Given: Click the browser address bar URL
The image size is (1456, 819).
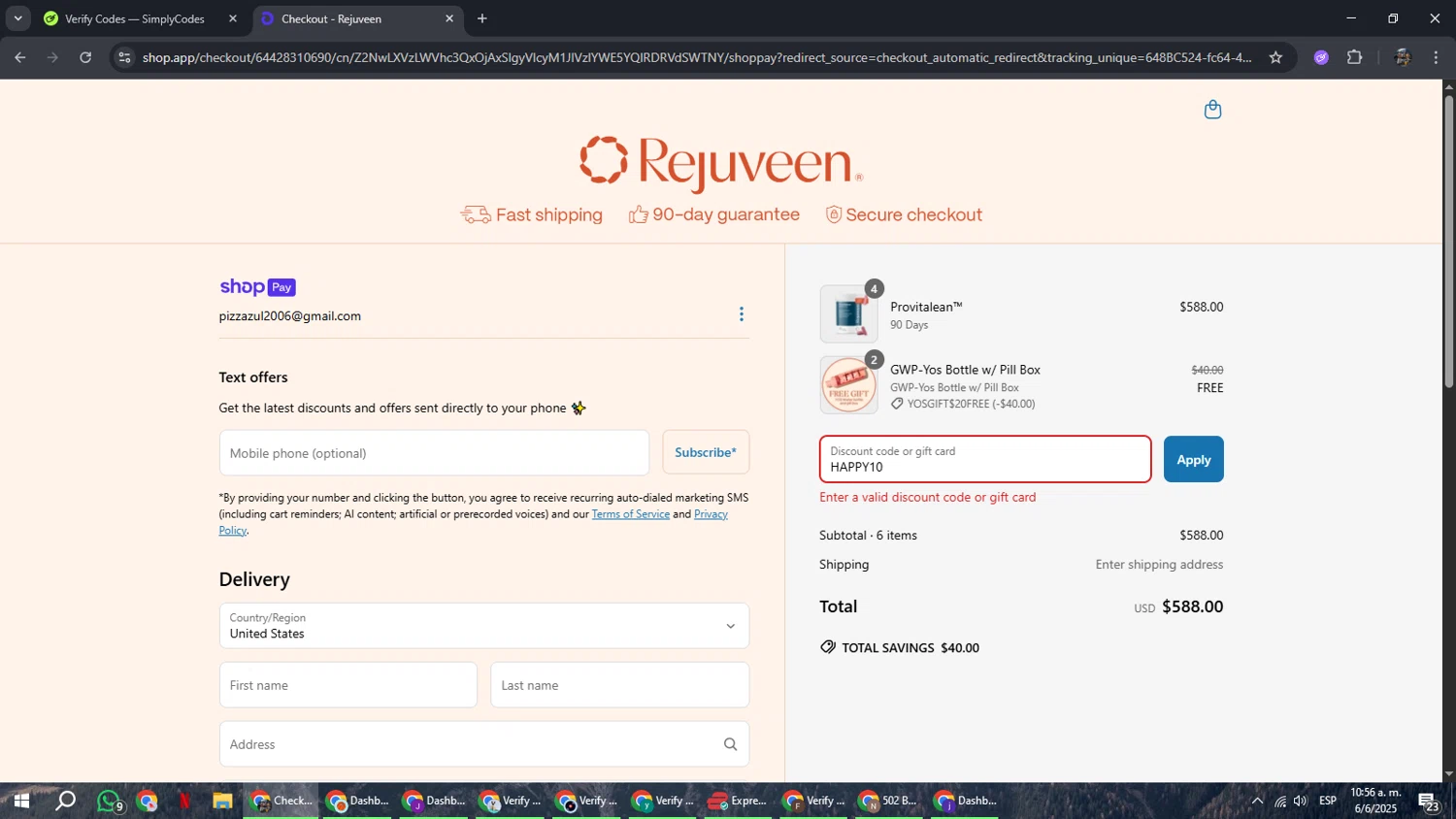Looking at the screenshot, I should click(697, 57).
